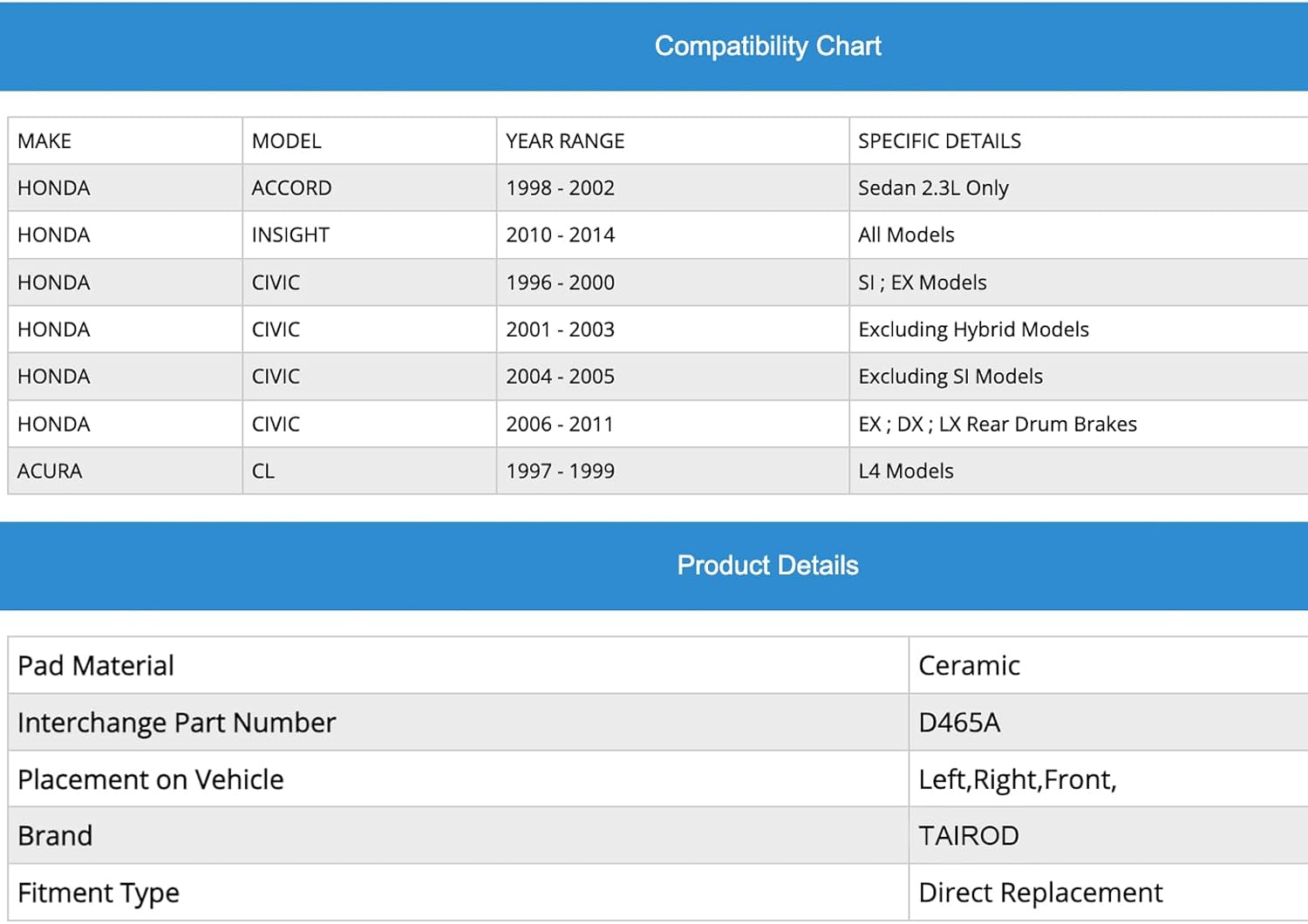The width and height of the screenshot is (1308, 924).
Task: Select the L4 Models cell
Action: (x=906, y=472)
